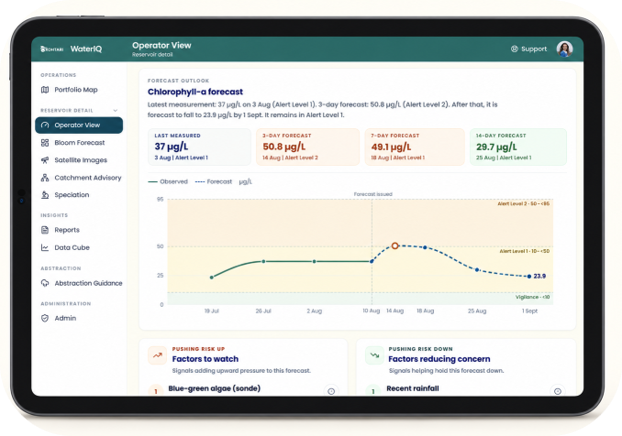The image size is (622, 436).
Task: Click the Reports document icon
Action: [45, 230]
